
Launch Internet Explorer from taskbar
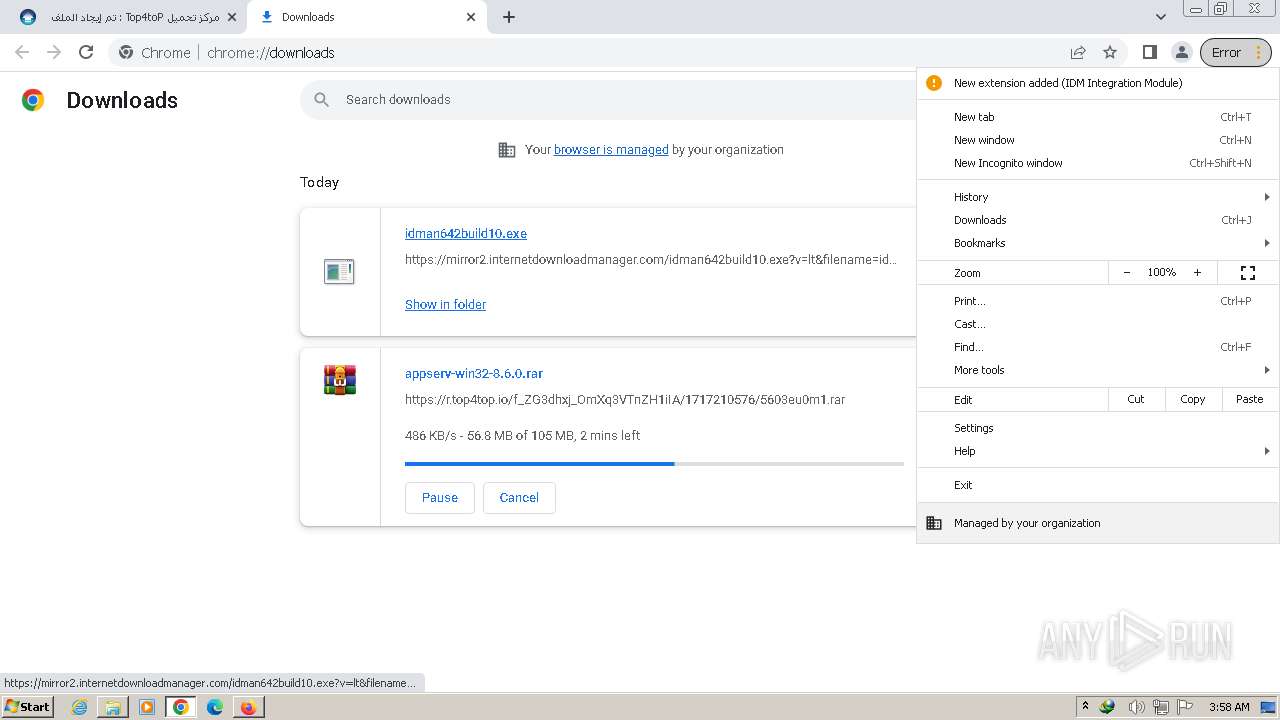(79, 707)
